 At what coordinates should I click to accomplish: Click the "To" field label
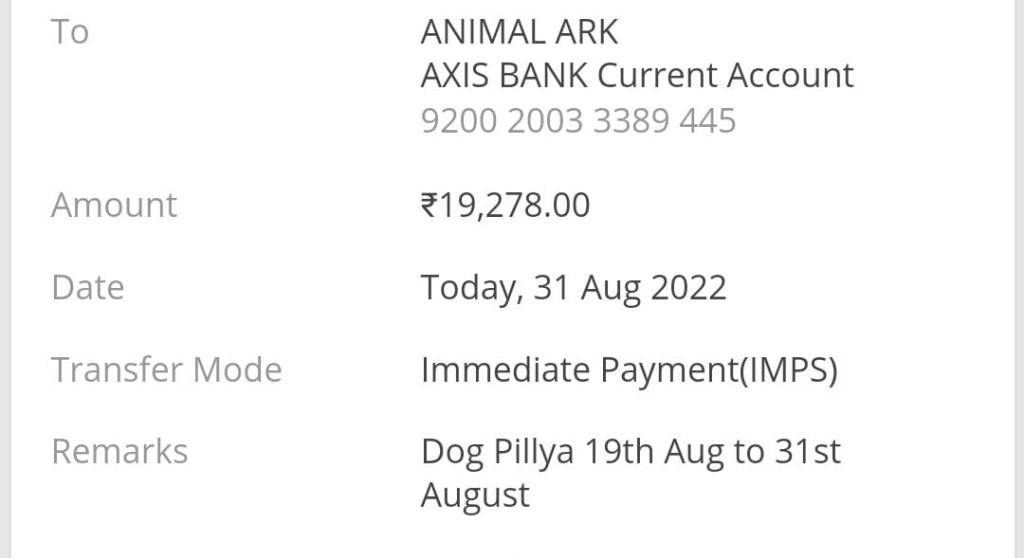pyautogui.click(x=70, y=32)
